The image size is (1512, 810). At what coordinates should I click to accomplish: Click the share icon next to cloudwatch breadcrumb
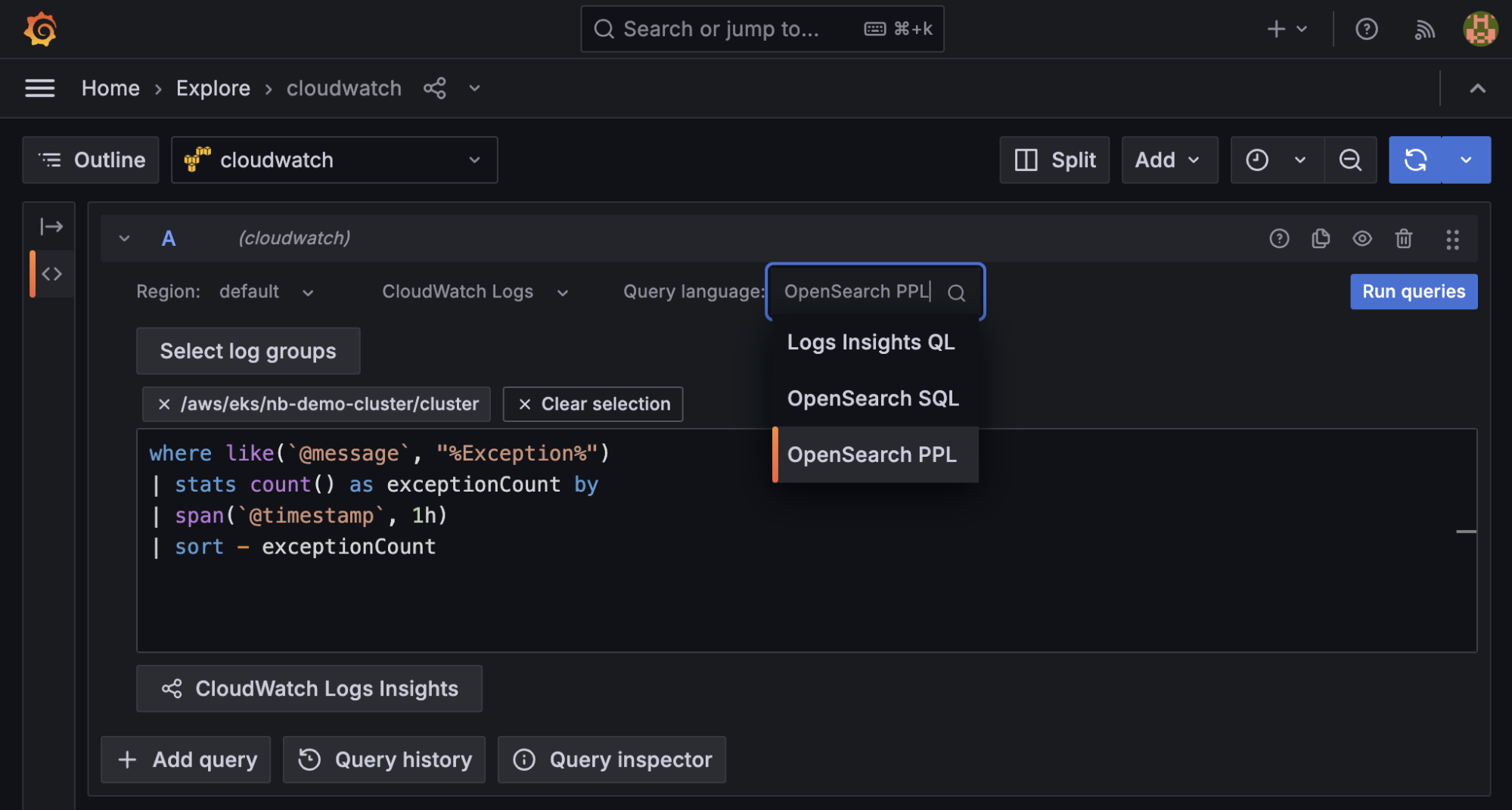point(434,88)
